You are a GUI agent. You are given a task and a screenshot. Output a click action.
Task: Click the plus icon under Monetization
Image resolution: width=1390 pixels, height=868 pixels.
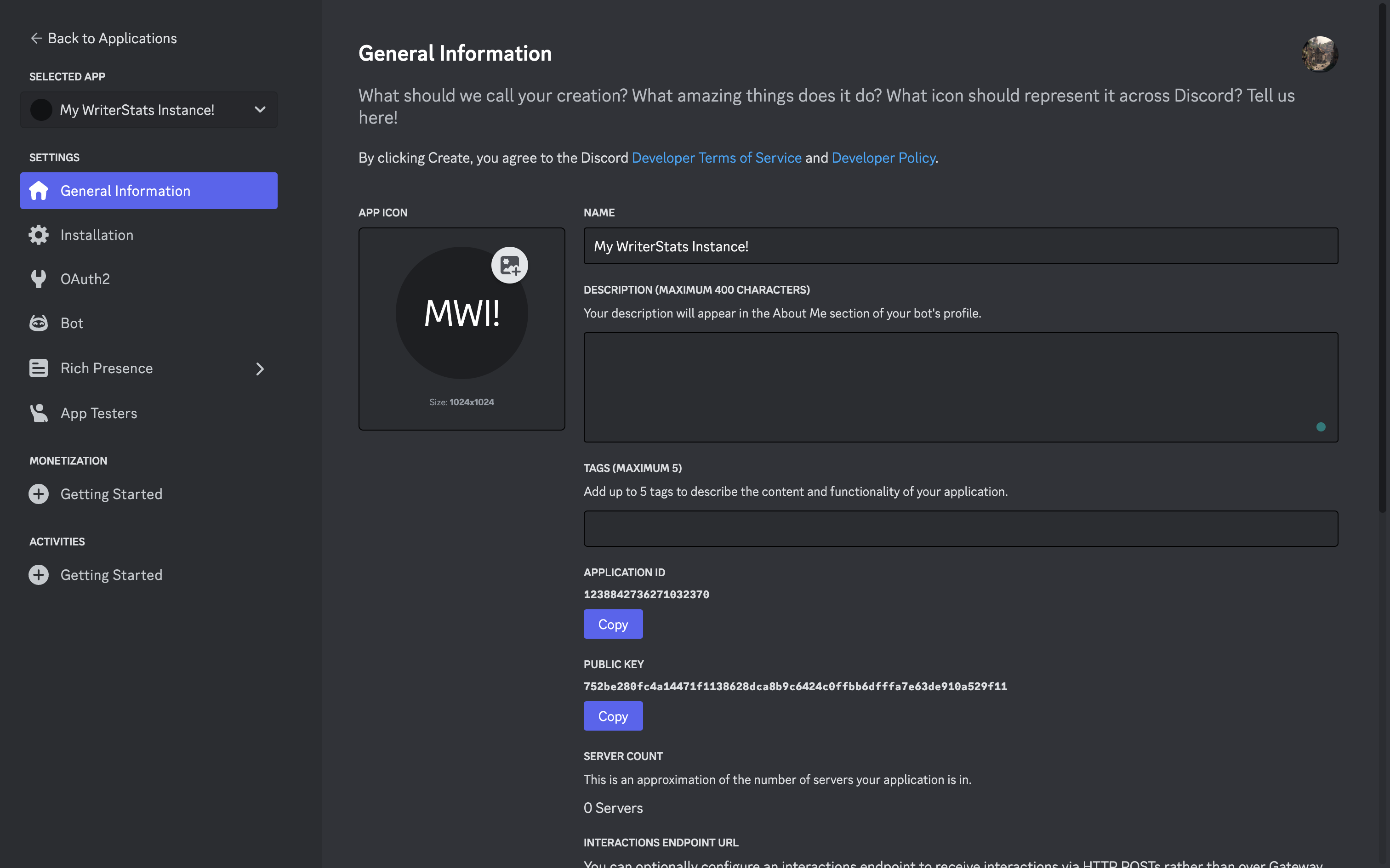click(39, 494)
